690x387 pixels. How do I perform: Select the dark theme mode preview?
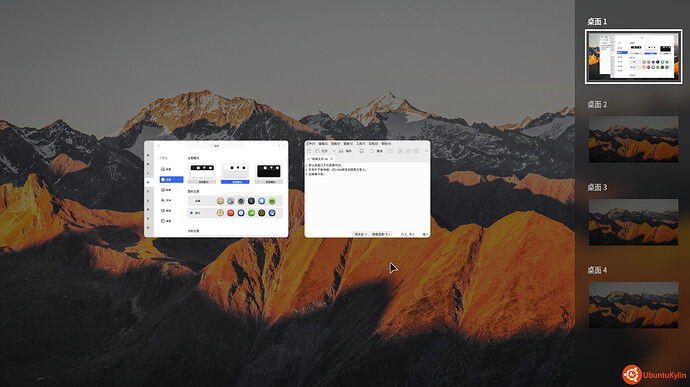tap(268, 171)
